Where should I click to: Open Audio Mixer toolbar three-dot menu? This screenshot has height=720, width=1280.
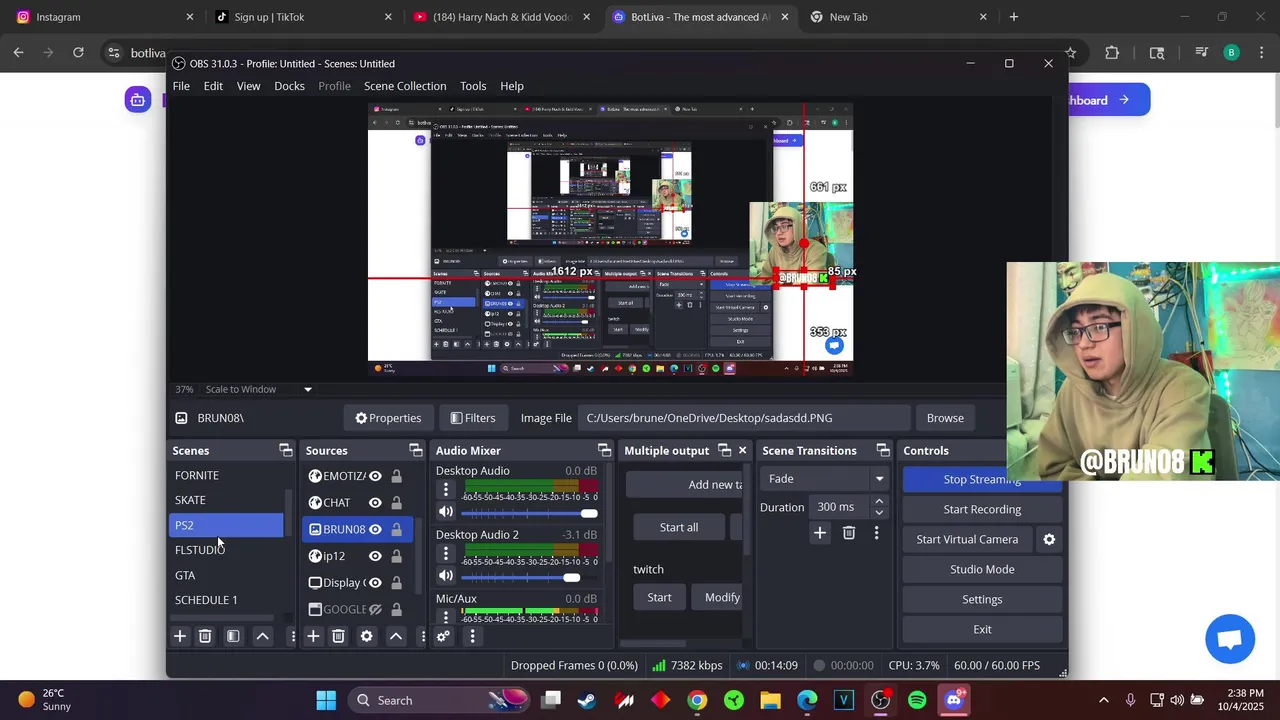point(472,636)
